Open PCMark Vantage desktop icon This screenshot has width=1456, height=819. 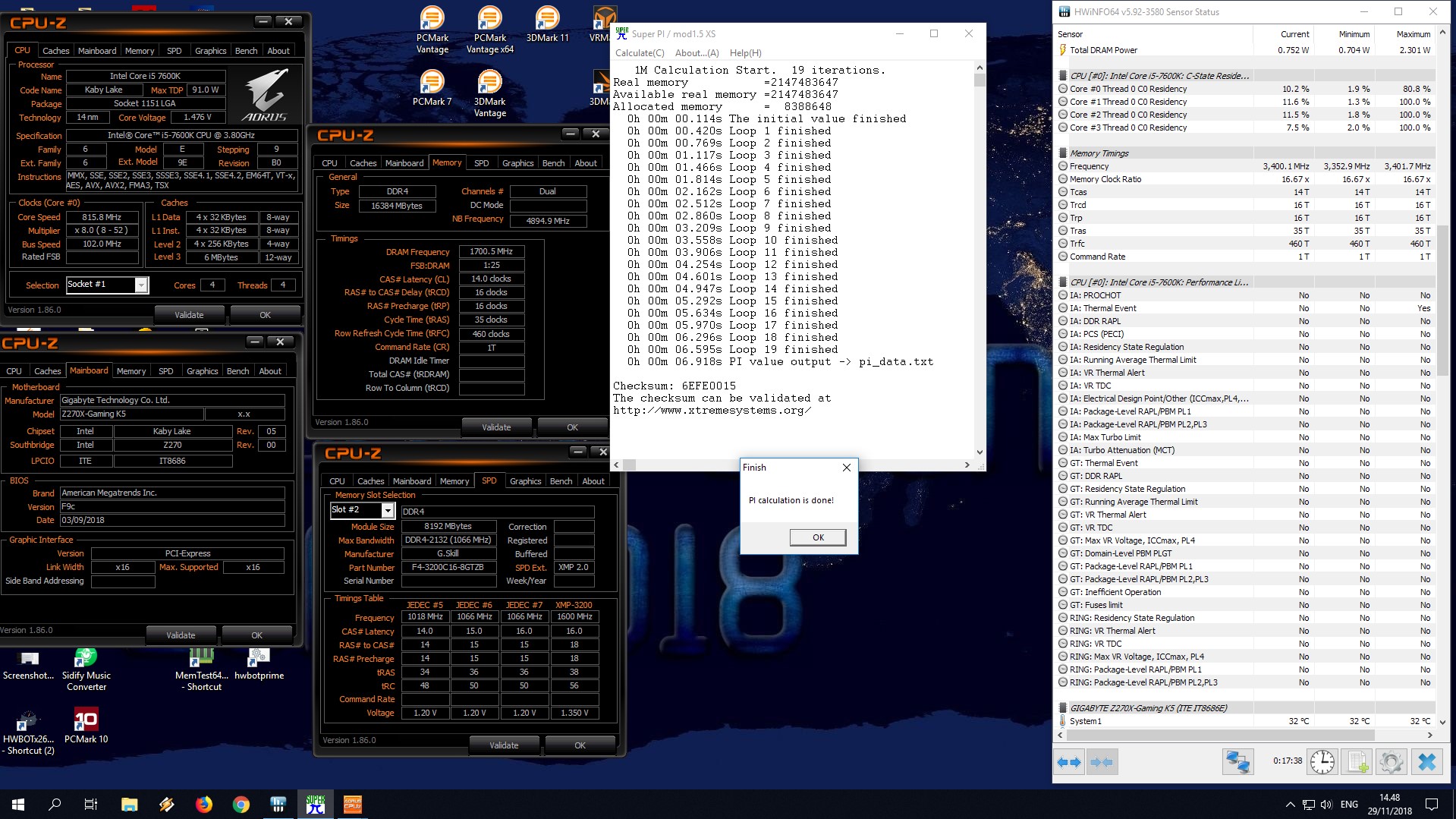[432, 30]
